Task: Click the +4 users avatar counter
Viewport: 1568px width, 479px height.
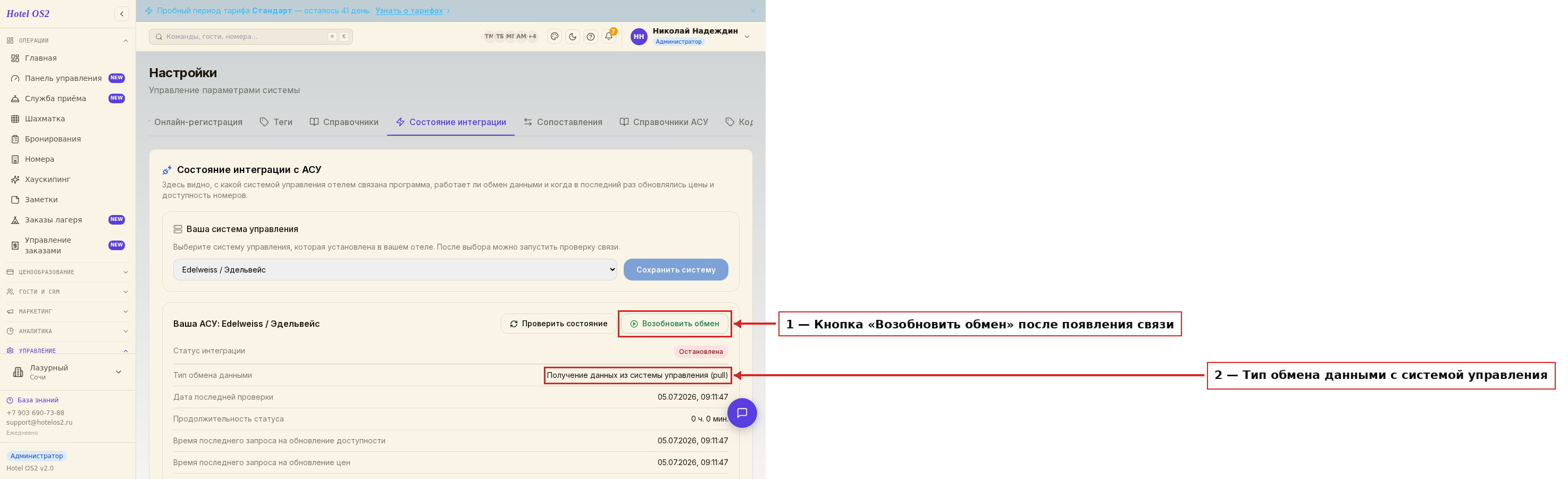Action: click(532, 37)
